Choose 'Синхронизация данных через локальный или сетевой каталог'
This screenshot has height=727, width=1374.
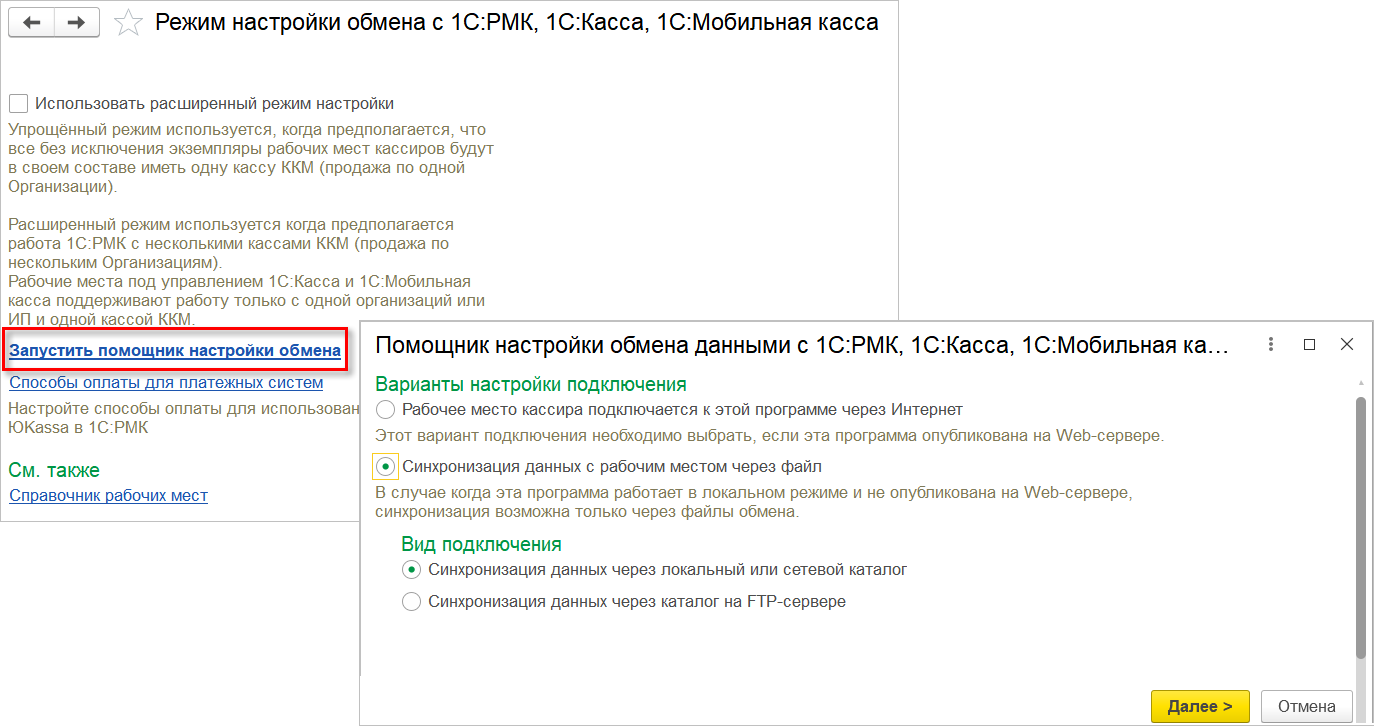click(411, 570)
